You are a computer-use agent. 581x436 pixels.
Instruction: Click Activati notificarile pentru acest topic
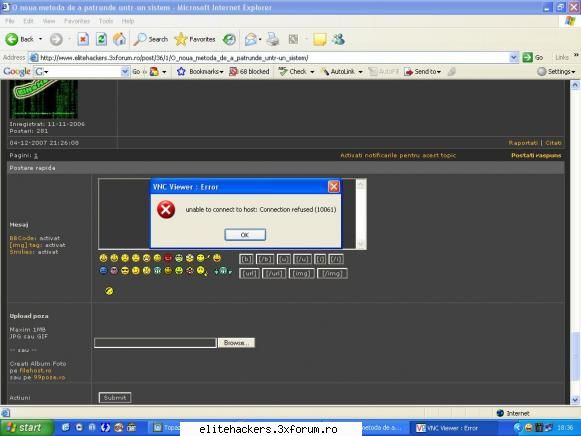[x=398, y=155]
